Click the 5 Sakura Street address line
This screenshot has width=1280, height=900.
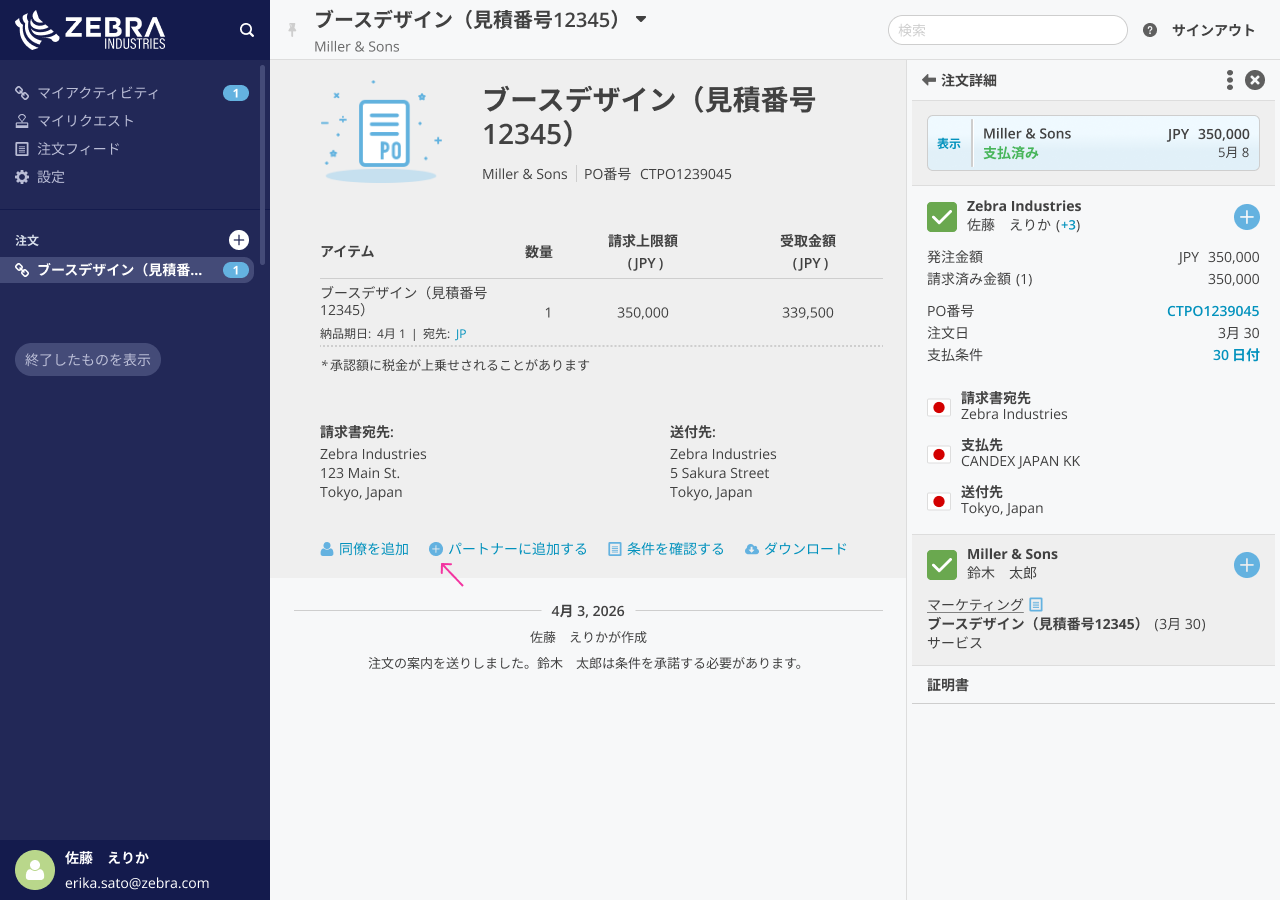tap(720, 473)
